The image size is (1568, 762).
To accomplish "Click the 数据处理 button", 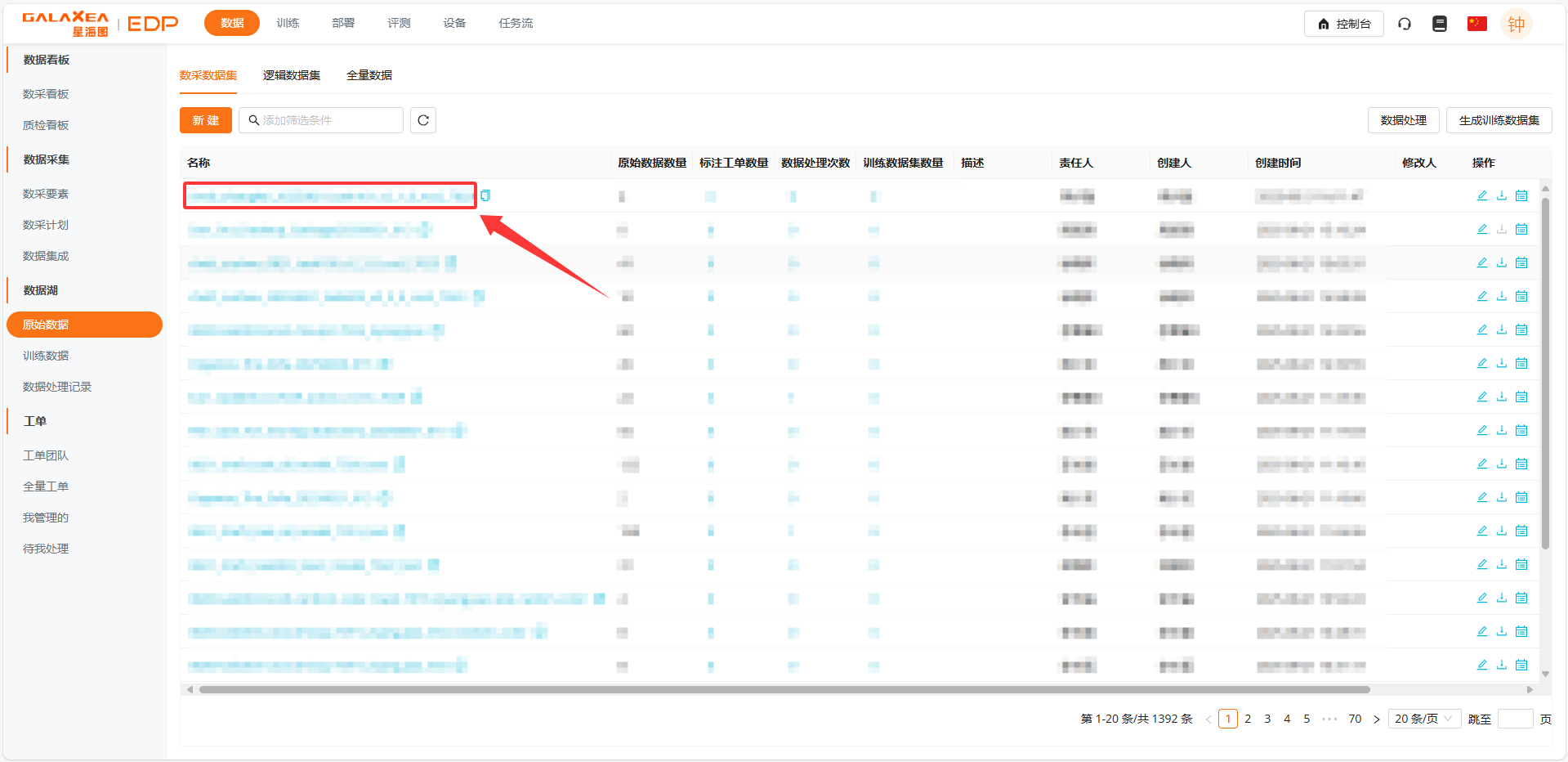I will (x=1403, y=120).
